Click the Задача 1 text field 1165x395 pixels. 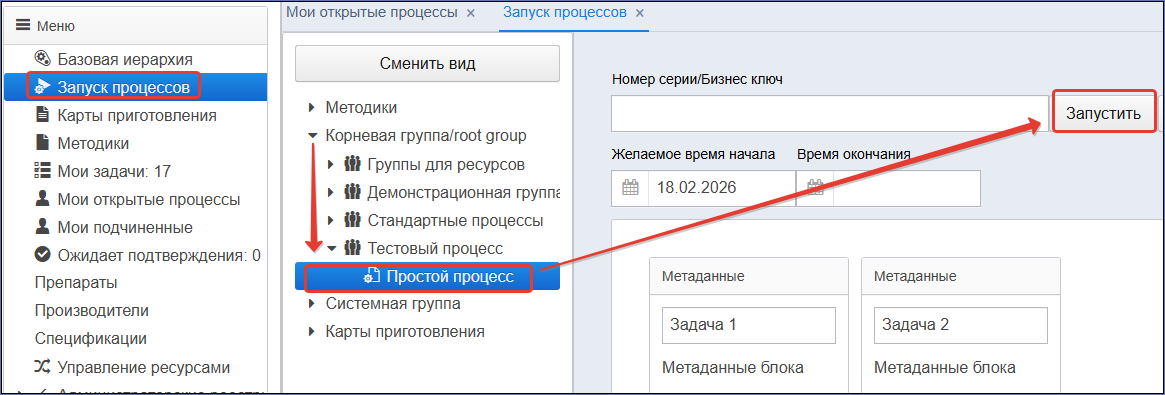(749, 325)
